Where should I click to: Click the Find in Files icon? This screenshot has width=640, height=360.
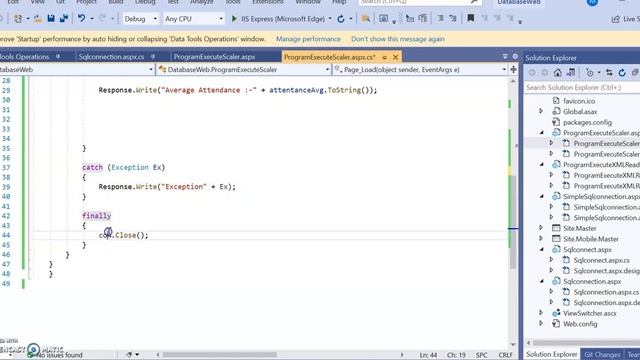point(365,18)
